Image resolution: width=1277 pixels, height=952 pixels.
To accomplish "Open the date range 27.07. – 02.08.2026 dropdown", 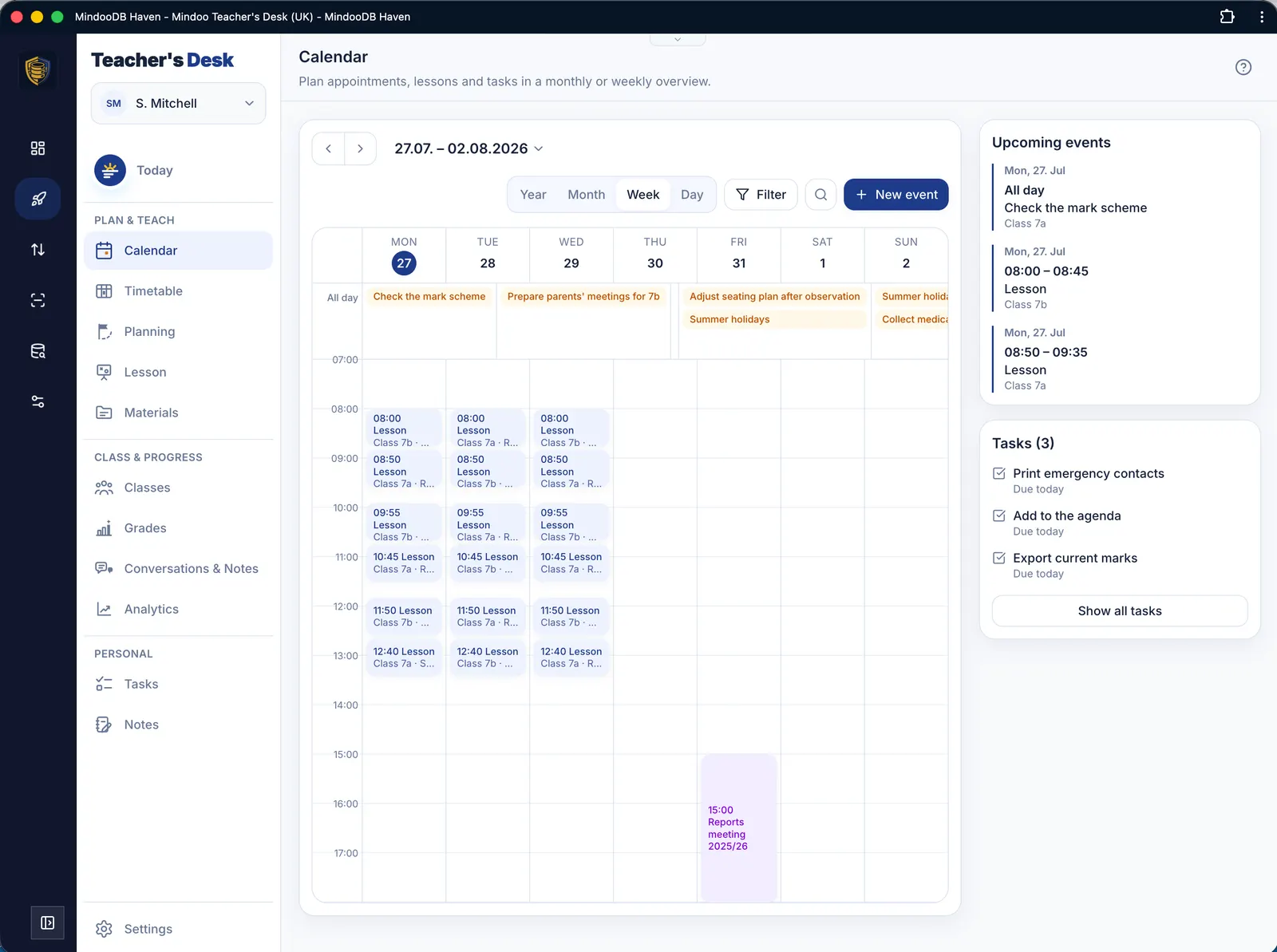I will pos(468,148).
